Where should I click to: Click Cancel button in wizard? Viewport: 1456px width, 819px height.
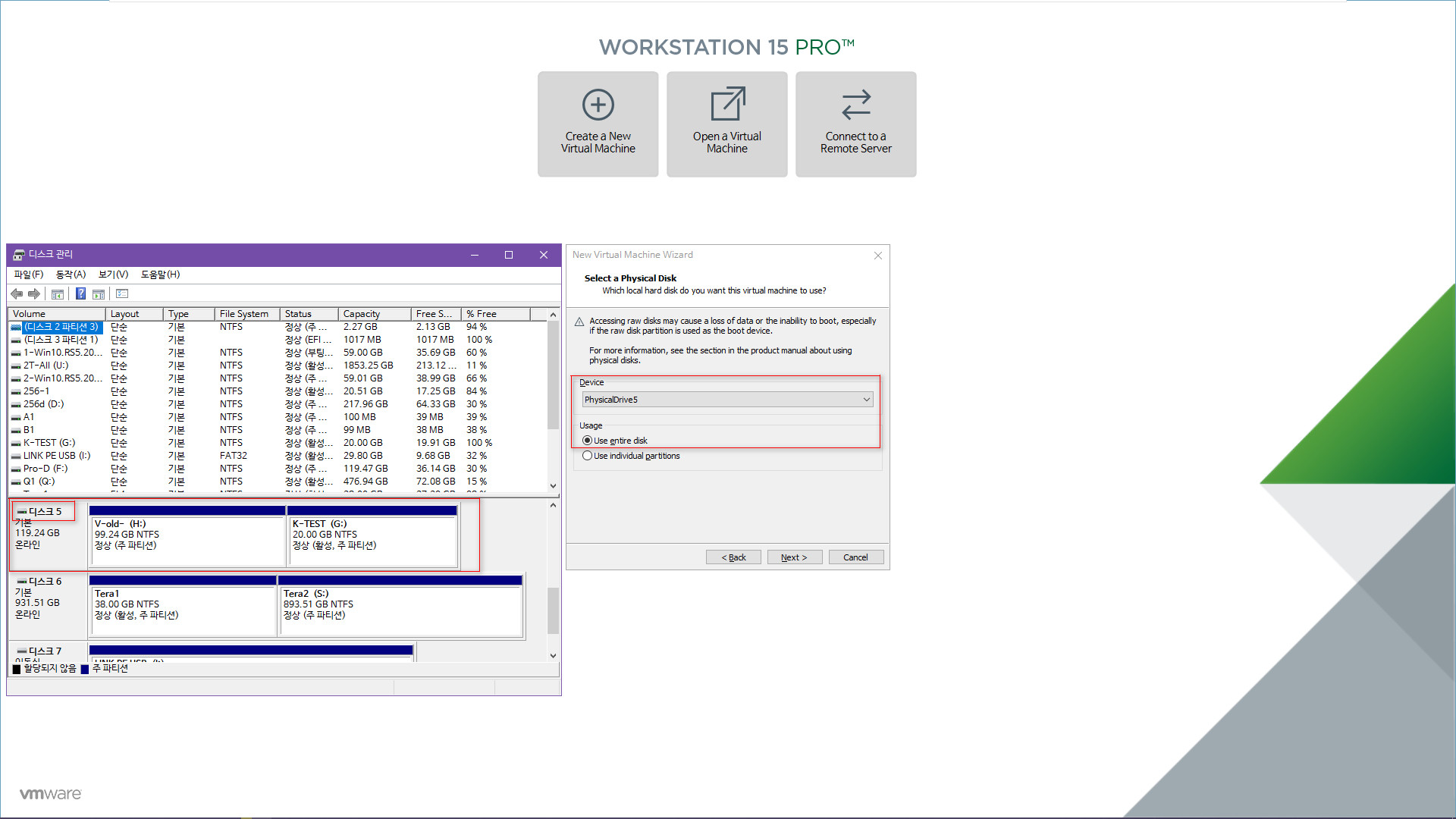click(x=855, y=557)
